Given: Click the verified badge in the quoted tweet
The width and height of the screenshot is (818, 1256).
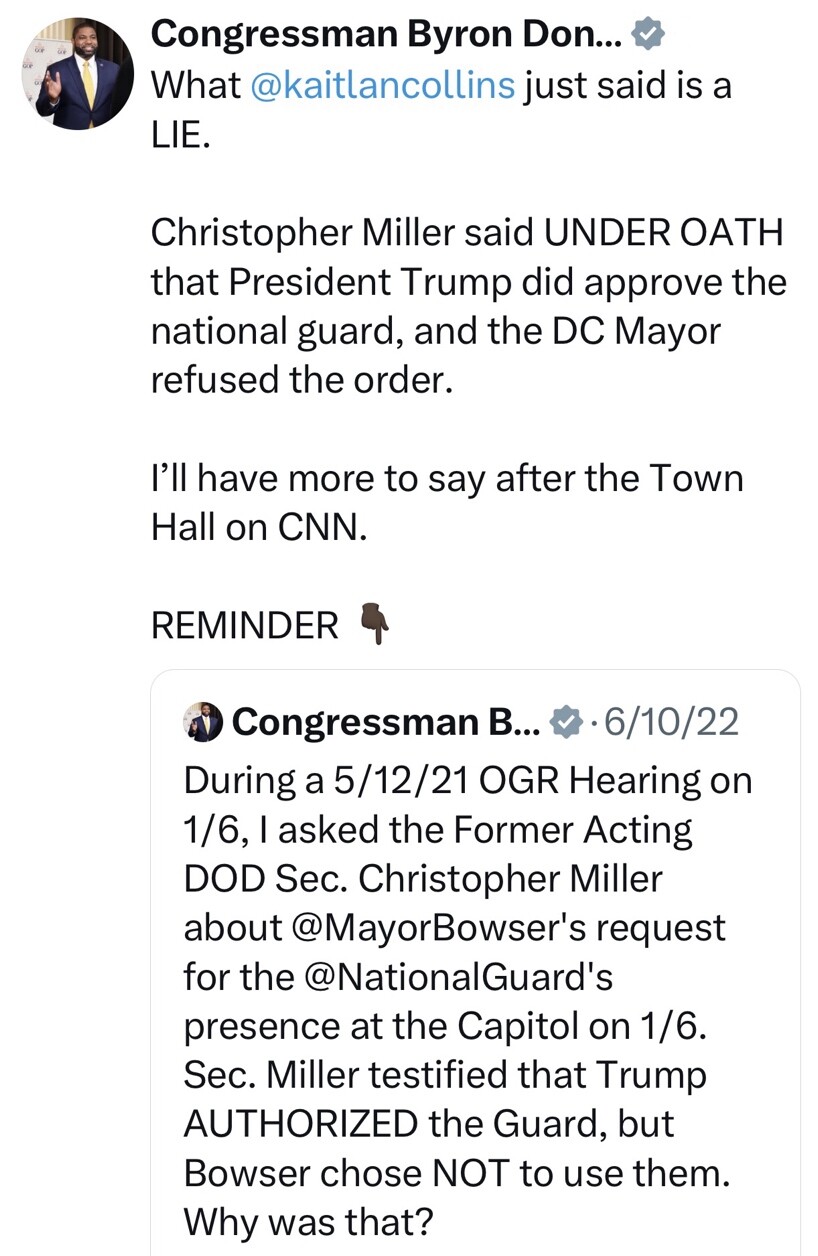Looking at the screenshot, I should tap(567, 721).
